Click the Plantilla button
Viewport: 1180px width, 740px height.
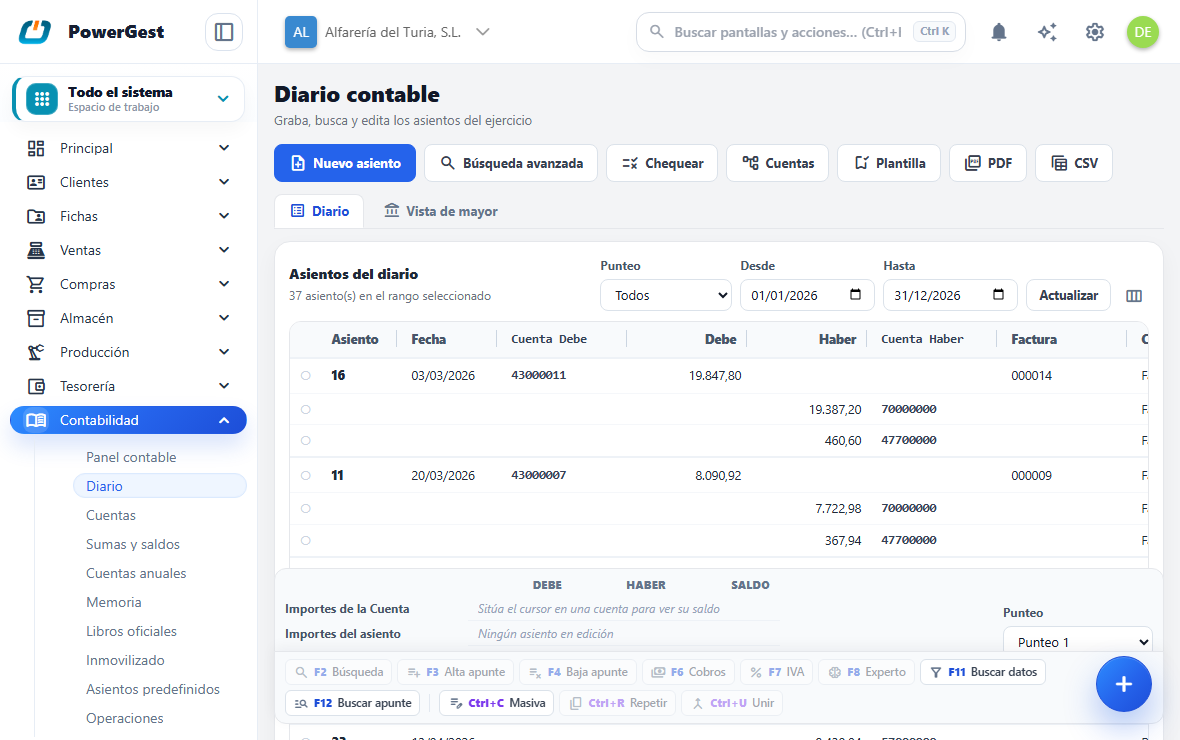coord(889,163)
